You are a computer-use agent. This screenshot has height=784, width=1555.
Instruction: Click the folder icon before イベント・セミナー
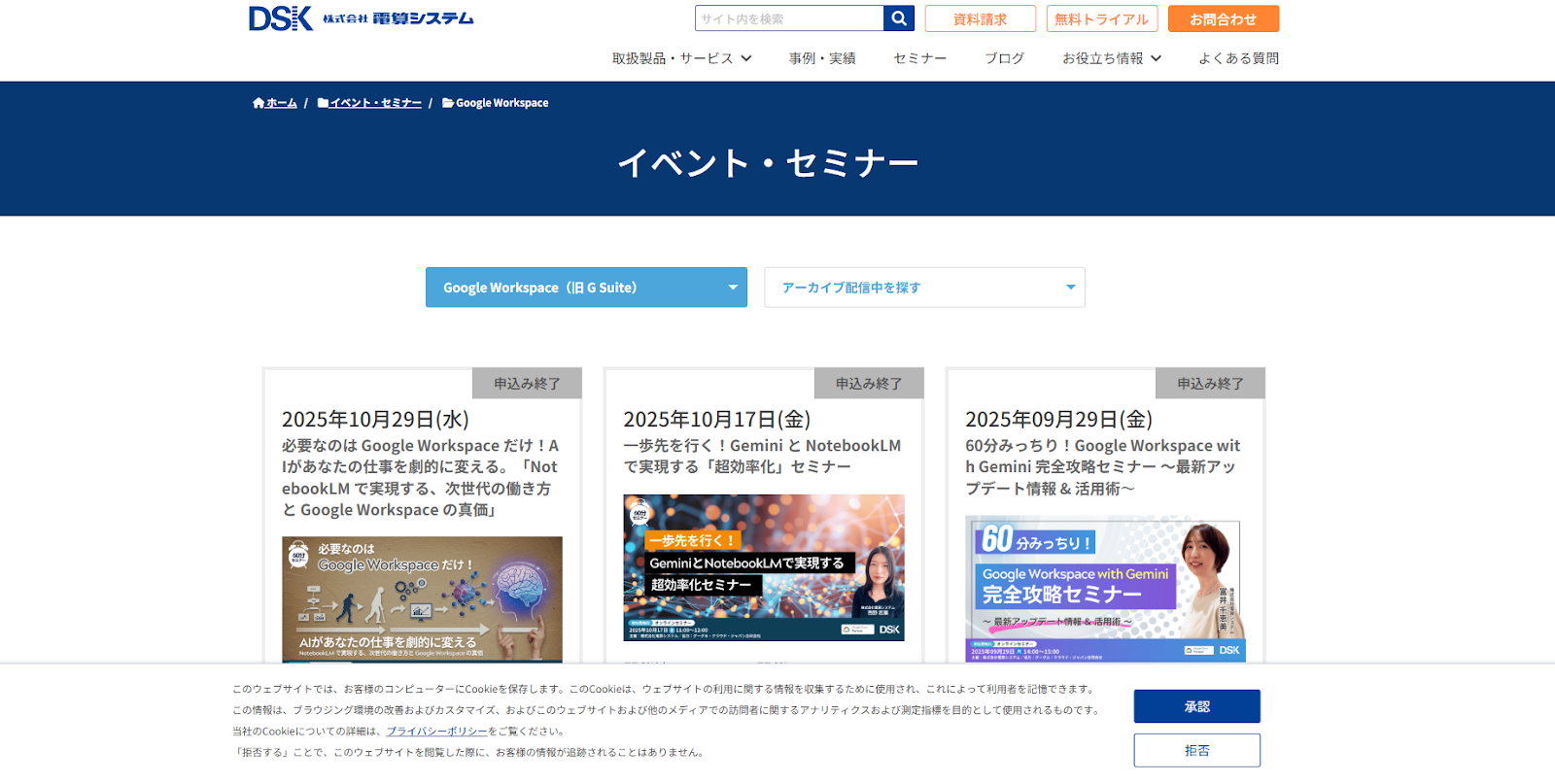coord(323,103)
